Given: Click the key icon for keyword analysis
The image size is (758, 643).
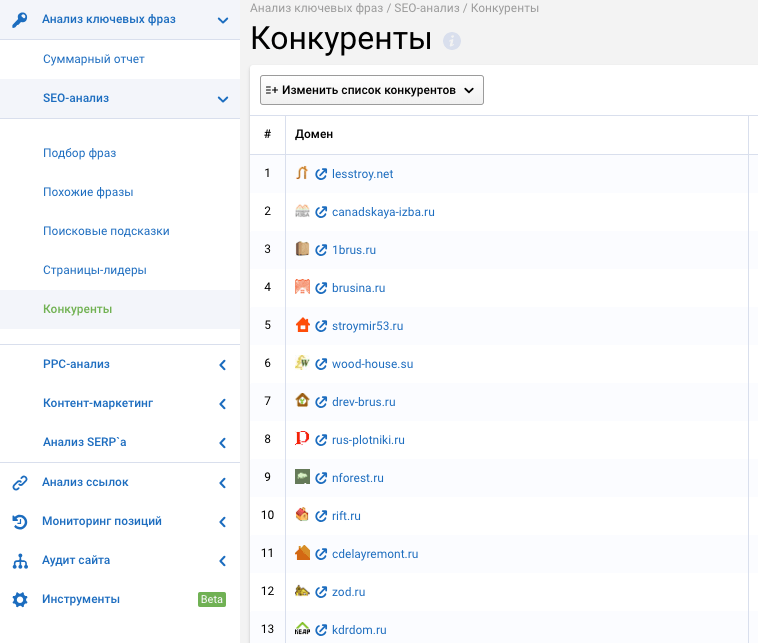Looking at the screenshot, I should 20,20.
